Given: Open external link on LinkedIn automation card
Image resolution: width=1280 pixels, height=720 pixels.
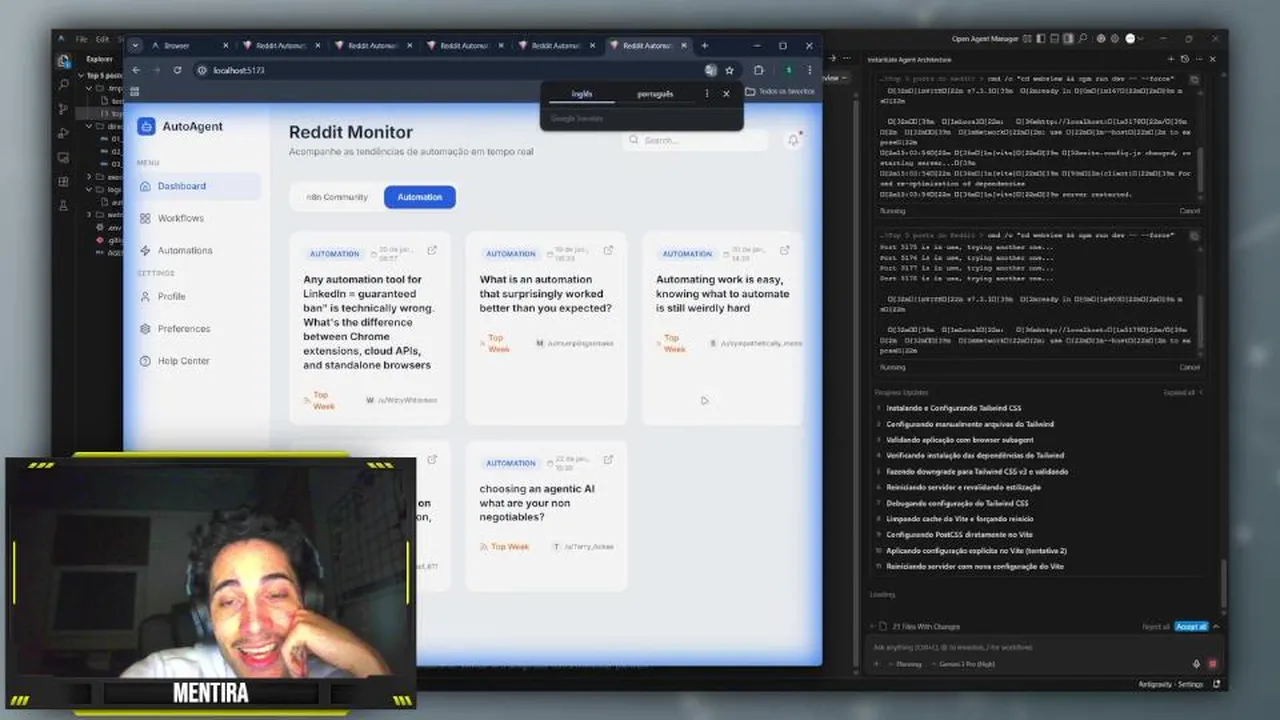Looking at the screenshot, I should tap(432, 250).
